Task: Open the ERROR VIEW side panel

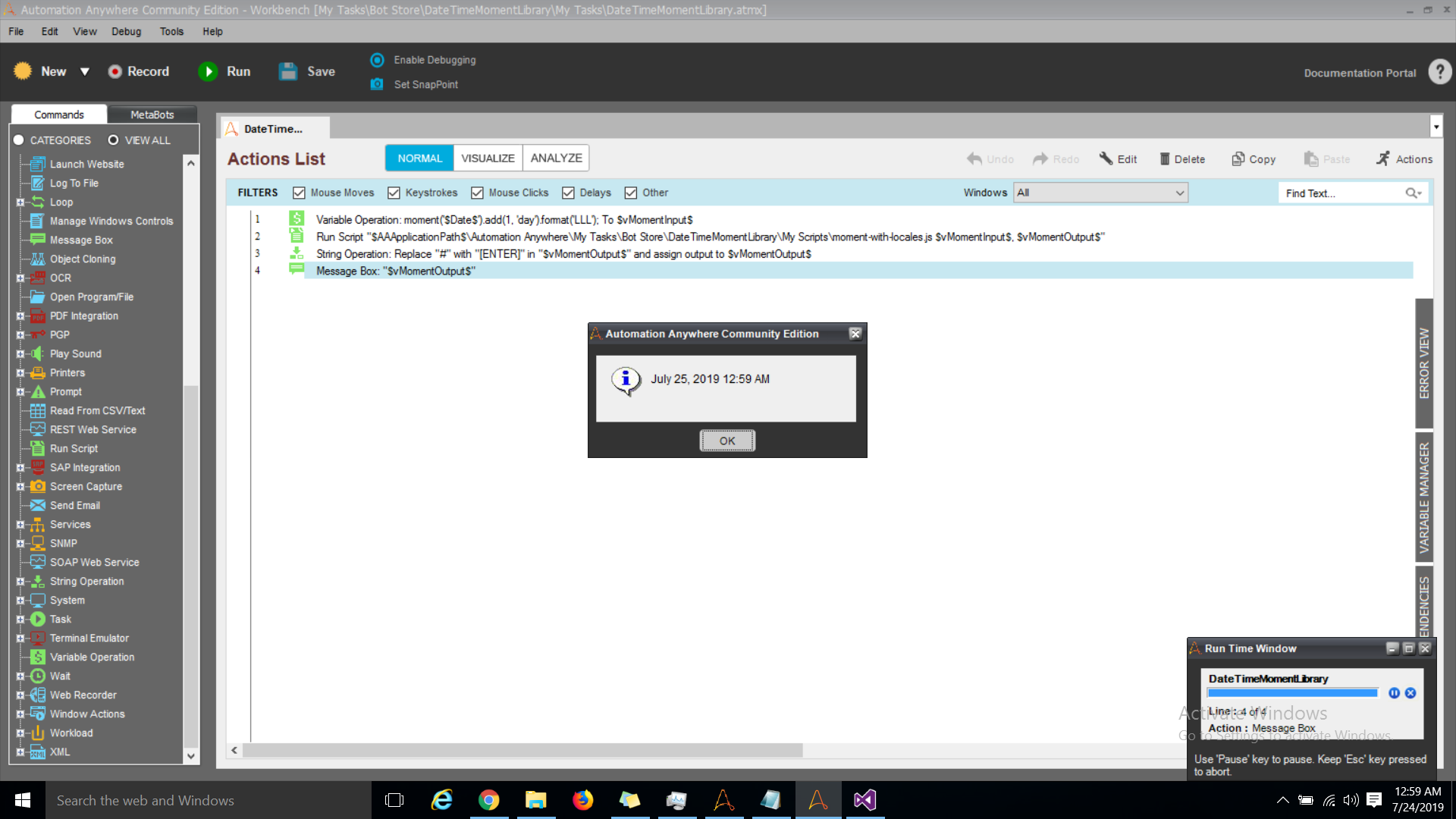Action: pyautogui.click(x=1423, y=363)
